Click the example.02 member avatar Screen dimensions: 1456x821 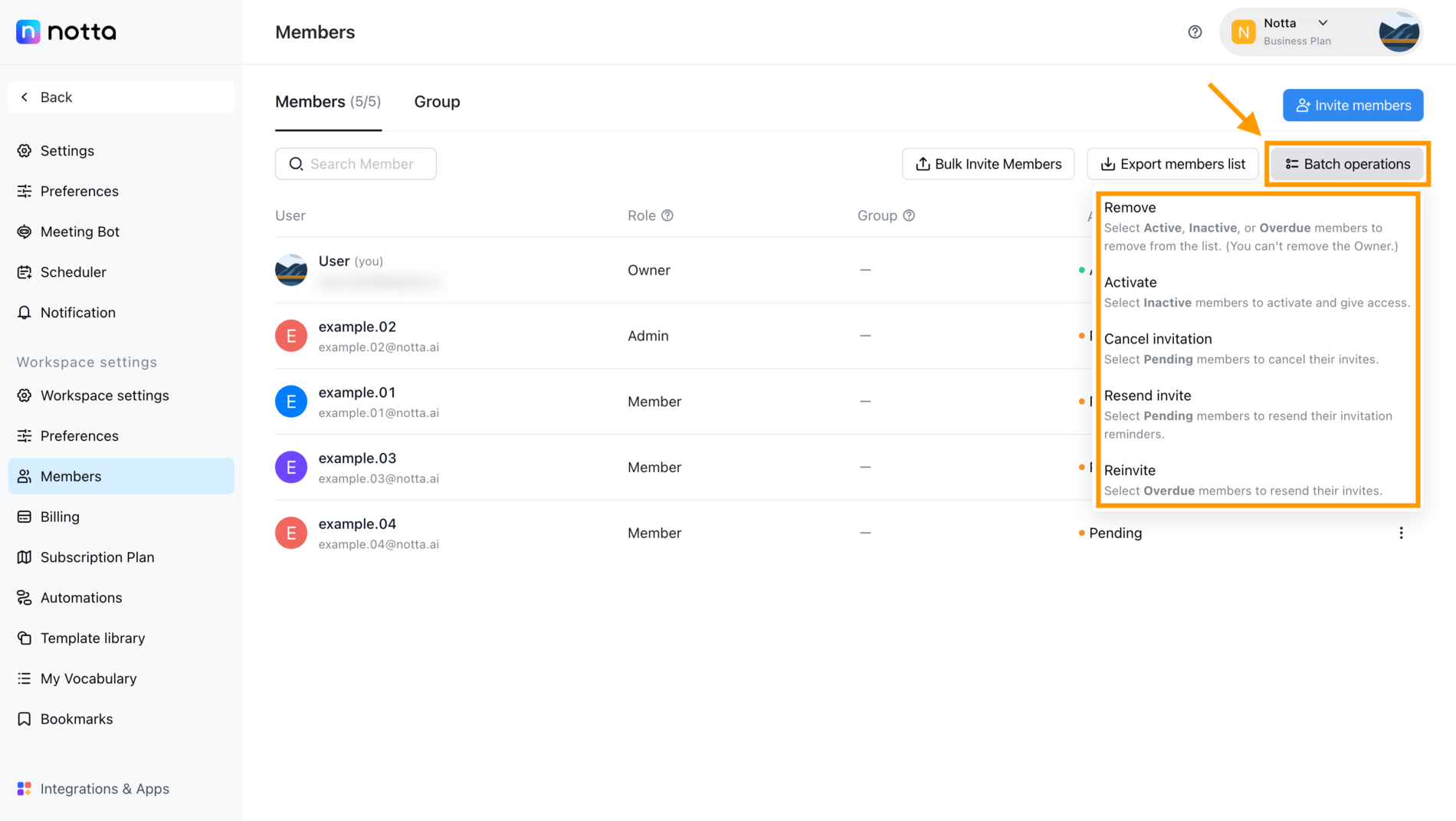point(291,336)
